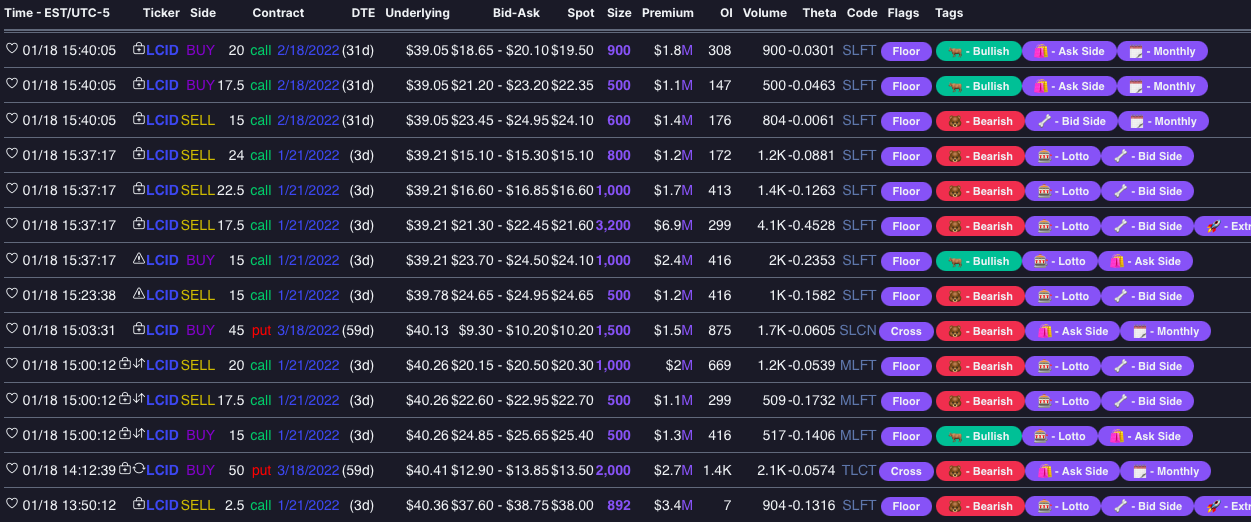The image size is (1251, 522).
Task: Toggle heart on 13:50:12 SELL 2.5 call row
Action: (x=12, y=505)
